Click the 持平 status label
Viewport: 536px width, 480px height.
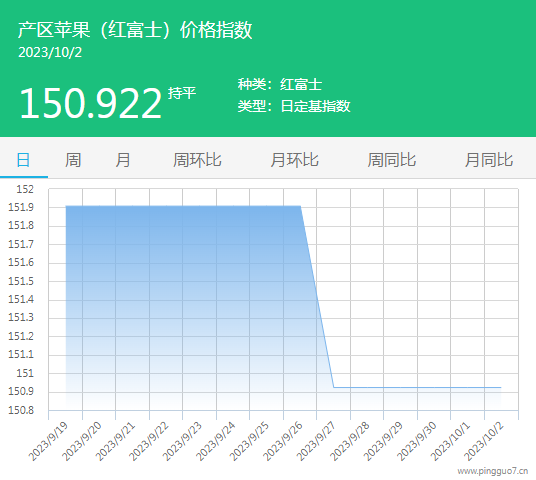pyautogui.click(x=182, y=93)
